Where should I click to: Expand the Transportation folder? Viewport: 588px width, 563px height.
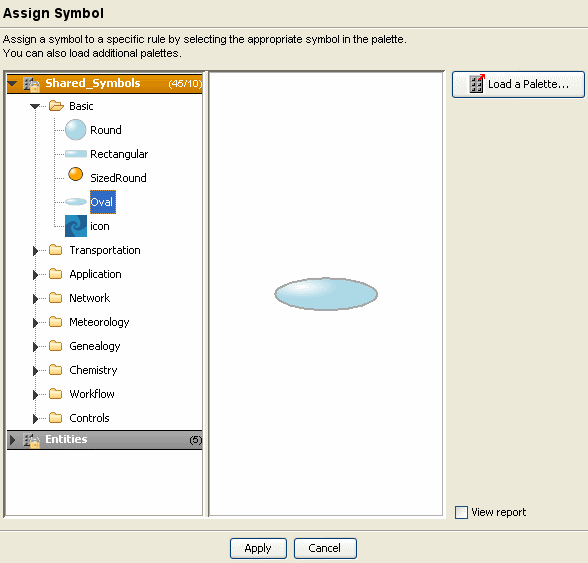(x=36, y=251)
